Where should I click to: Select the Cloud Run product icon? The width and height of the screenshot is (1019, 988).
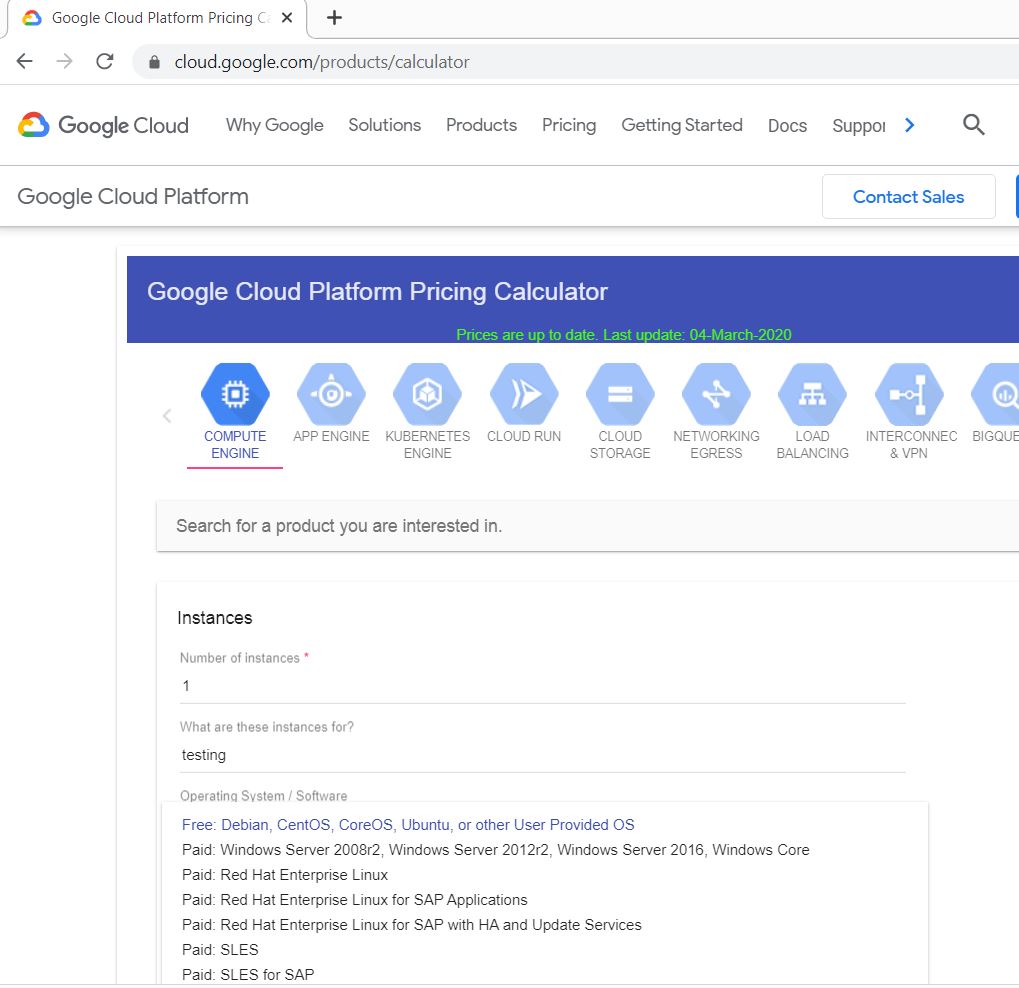point(524,394)
